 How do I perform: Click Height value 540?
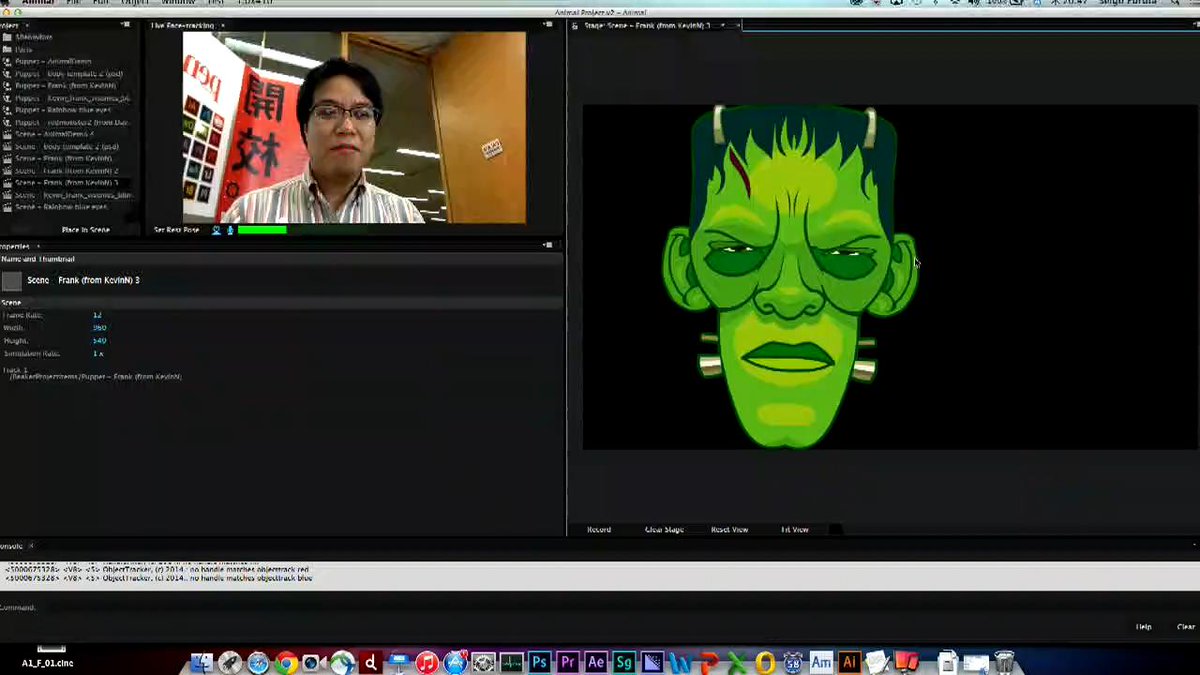99,341
